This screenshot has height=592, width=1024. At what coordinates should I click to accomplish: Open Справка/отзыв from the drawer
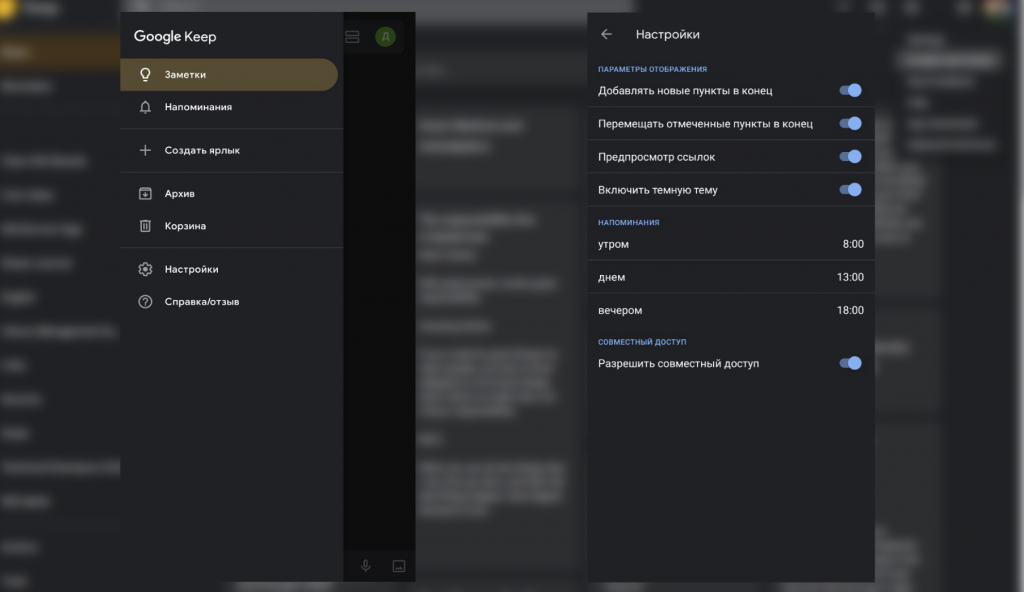[232, 302]
